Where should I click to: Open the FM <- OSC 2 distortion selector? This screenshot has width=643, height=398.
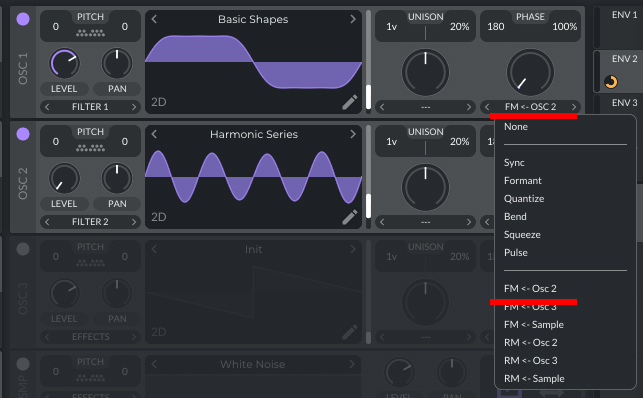(530, 107)
